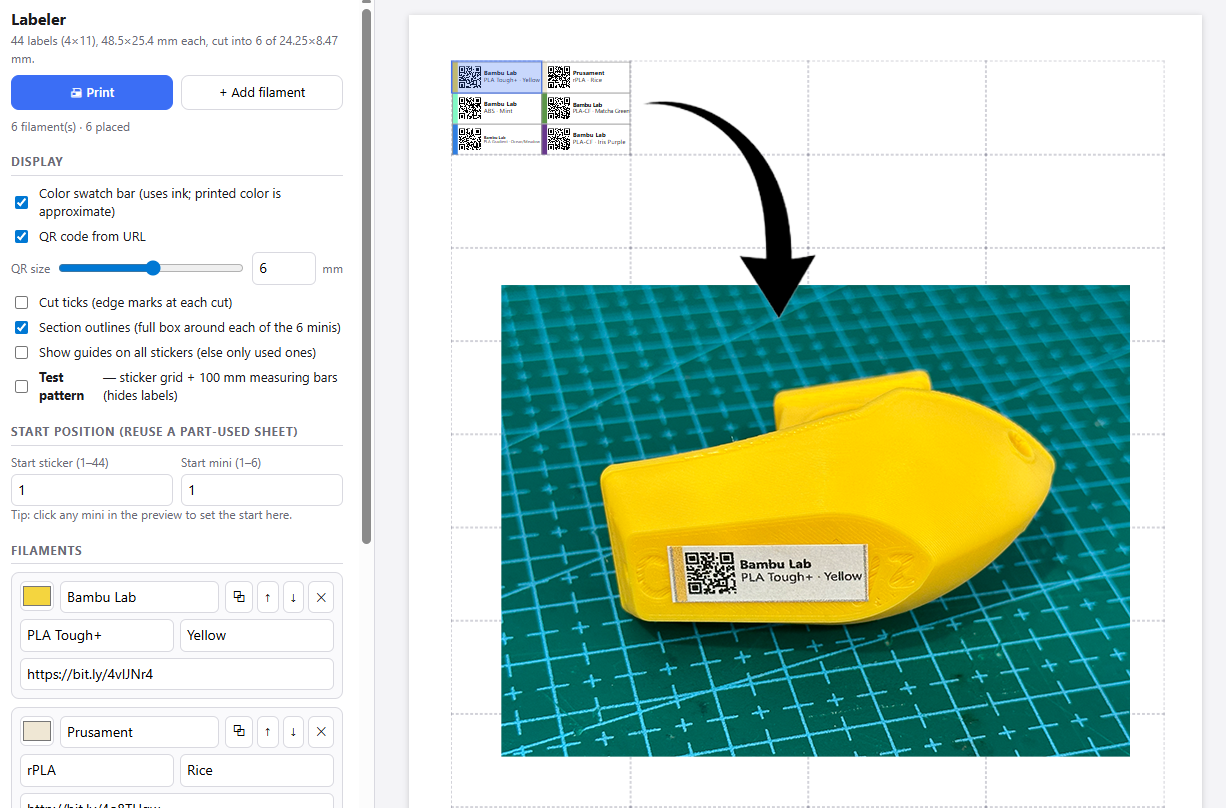This screenshot has height=808, width=1226.
Task: Disable the Section outlines checkbox
Action: (x=21, y=327)
